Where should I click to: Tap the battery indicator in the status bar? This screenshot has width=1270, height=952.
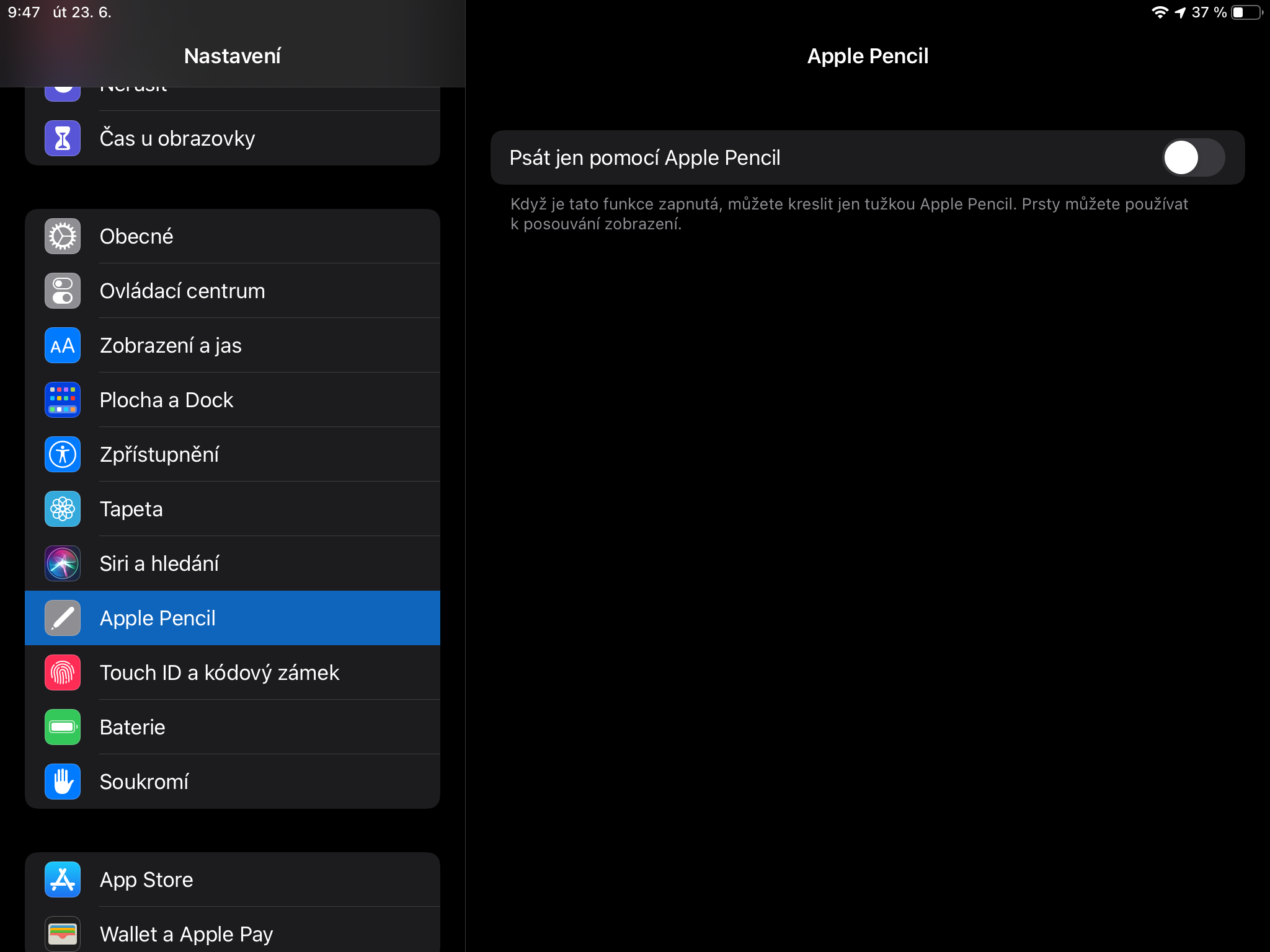pyautogui.click(x=1246, y=12)
